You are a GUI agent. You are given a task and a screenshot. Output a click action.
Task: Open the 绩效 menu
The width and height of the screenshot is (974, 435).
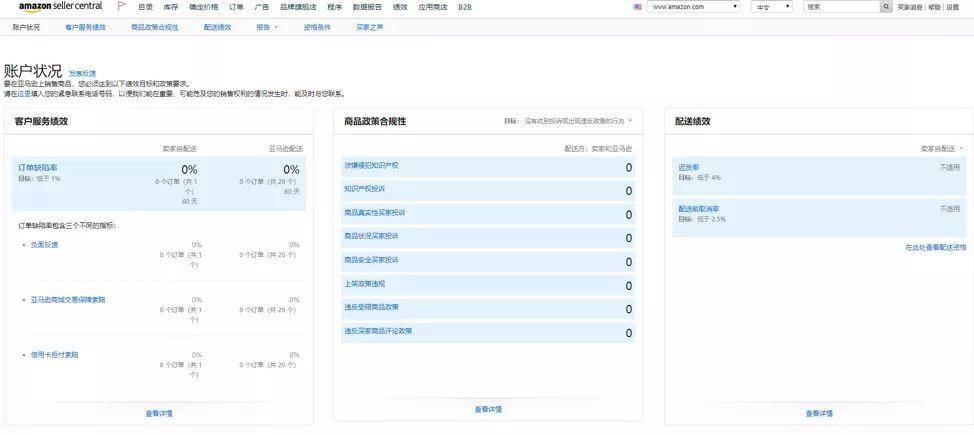[400, 7]
